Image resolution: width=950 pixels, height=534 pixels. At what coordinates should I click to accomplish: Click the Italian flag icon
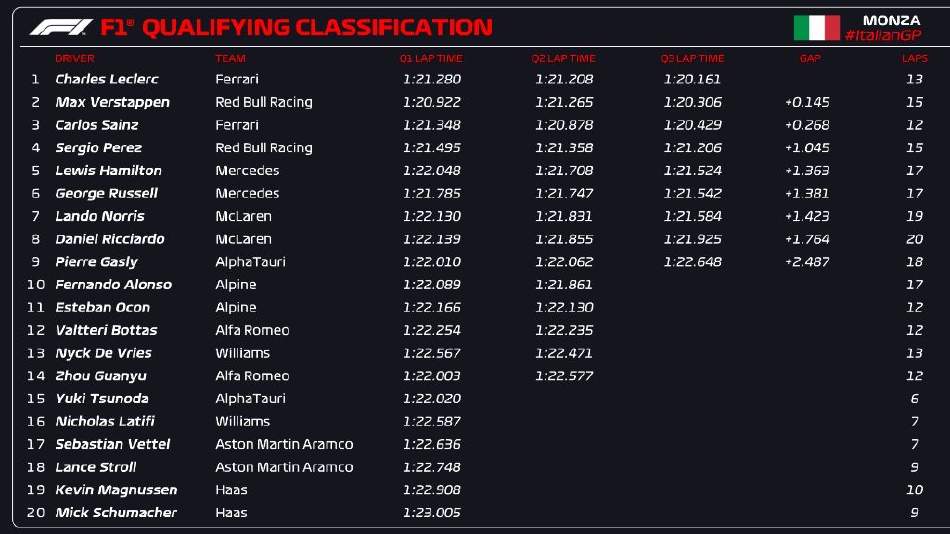click(x=816, y=28)
